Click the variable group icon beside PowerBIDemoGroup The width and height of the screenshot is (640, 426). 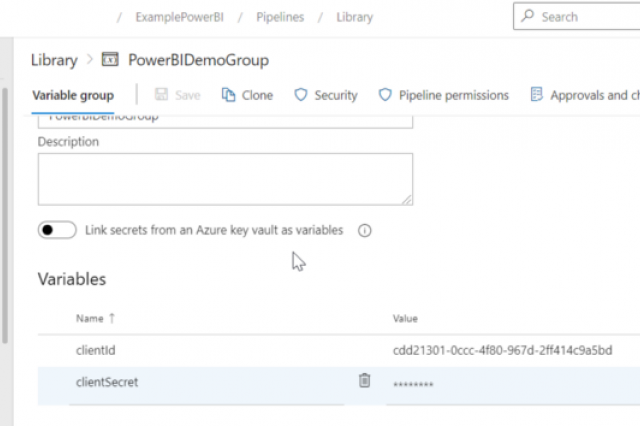point(110,59)
